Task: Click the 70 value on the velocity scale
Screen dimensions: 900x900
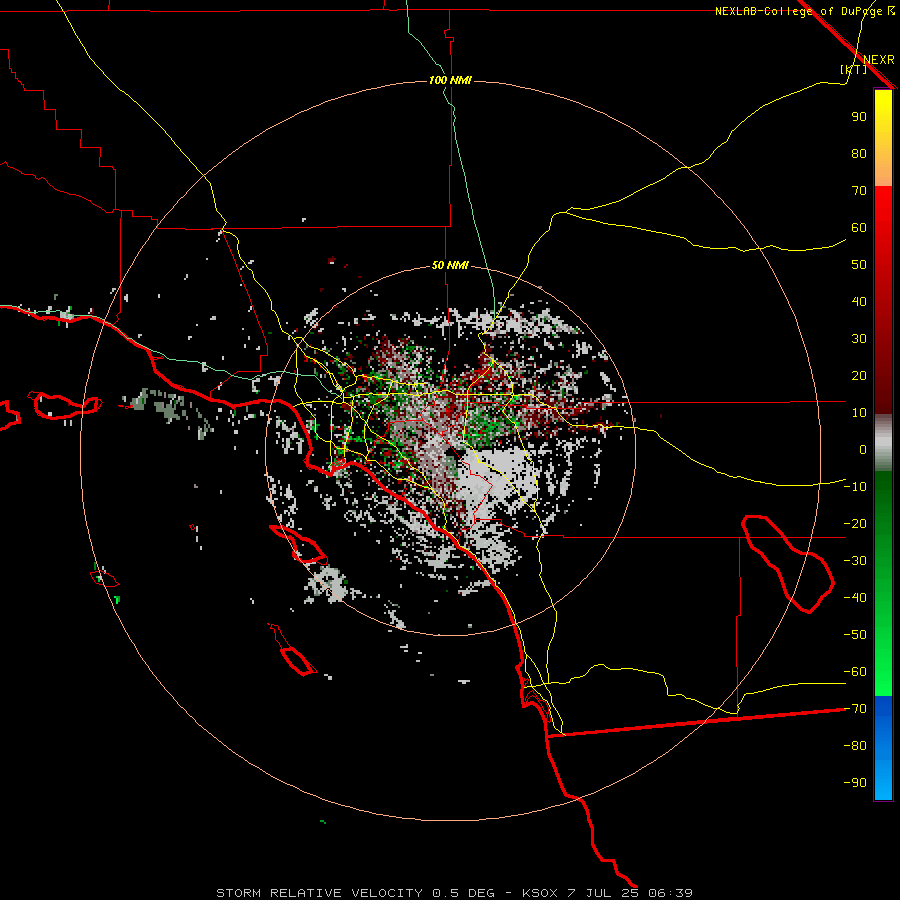Action: 859,191
